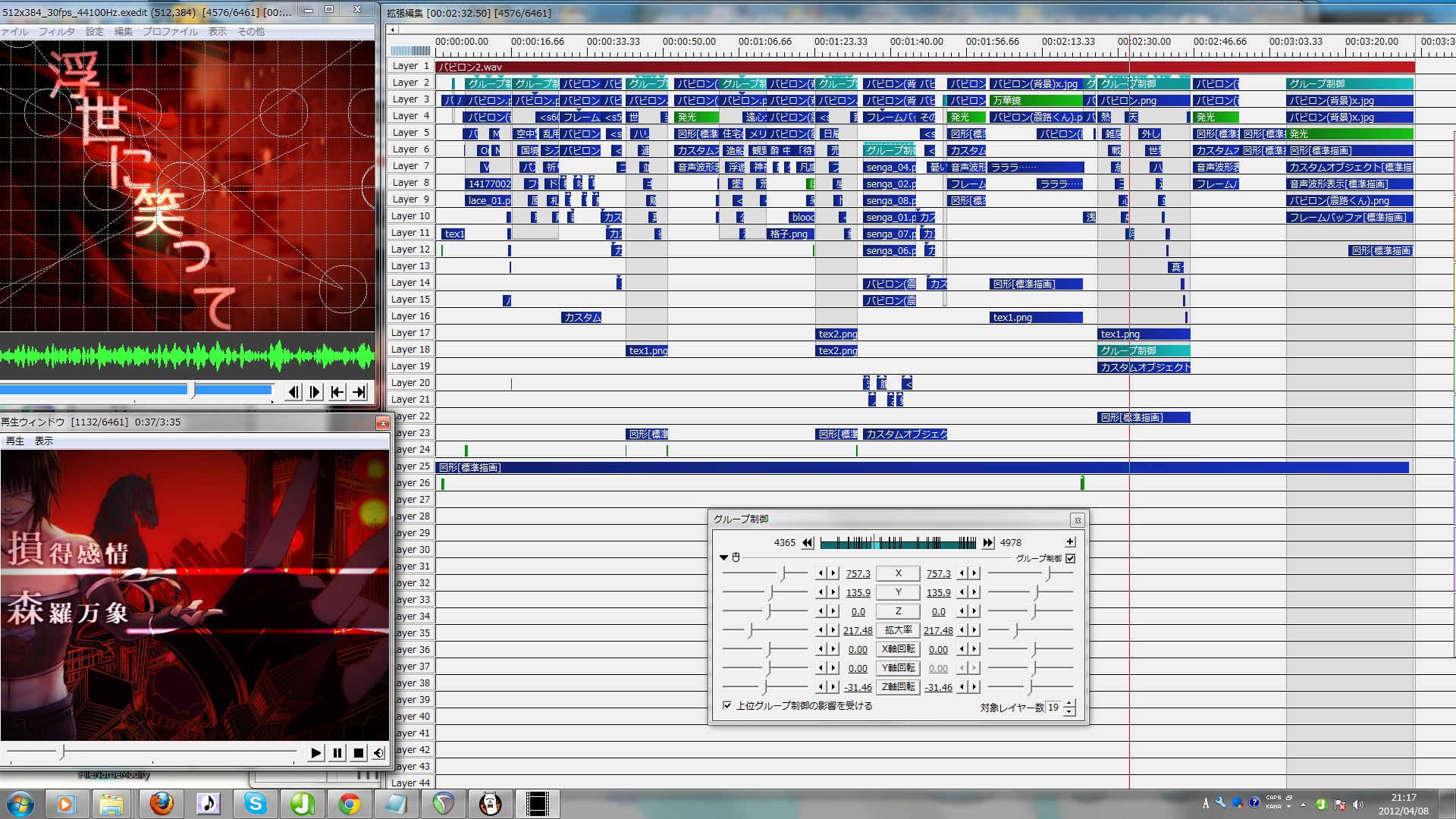The image size is (1456, 819).
Task: Step forward one frame in main window
Action: 315,392
